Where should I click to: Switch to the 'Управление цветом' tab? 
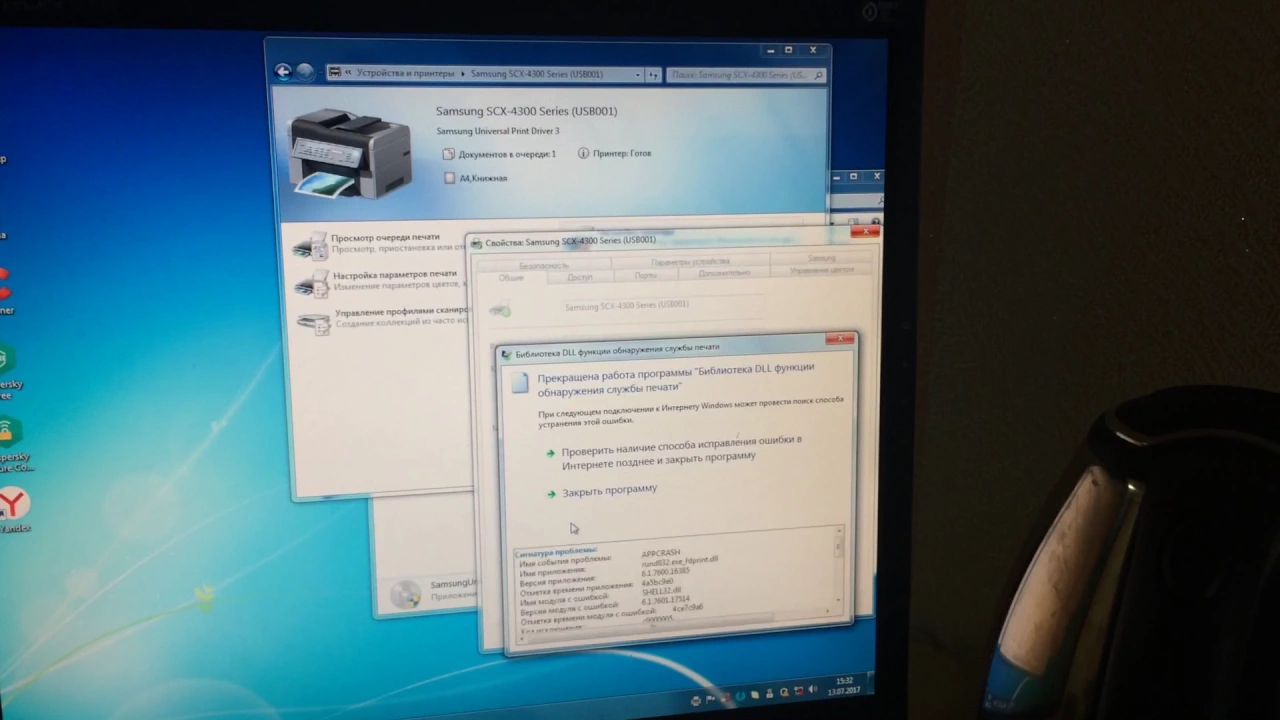(822, 270)
